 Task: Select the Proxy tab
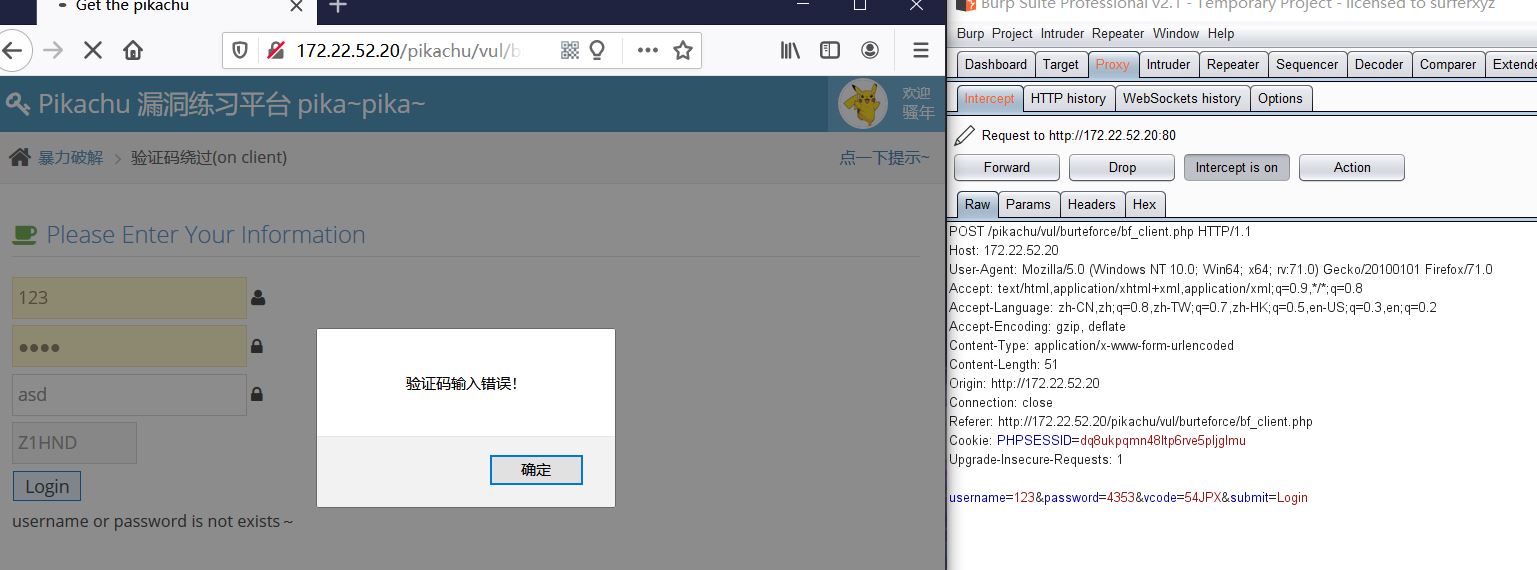pos(1112,64)
